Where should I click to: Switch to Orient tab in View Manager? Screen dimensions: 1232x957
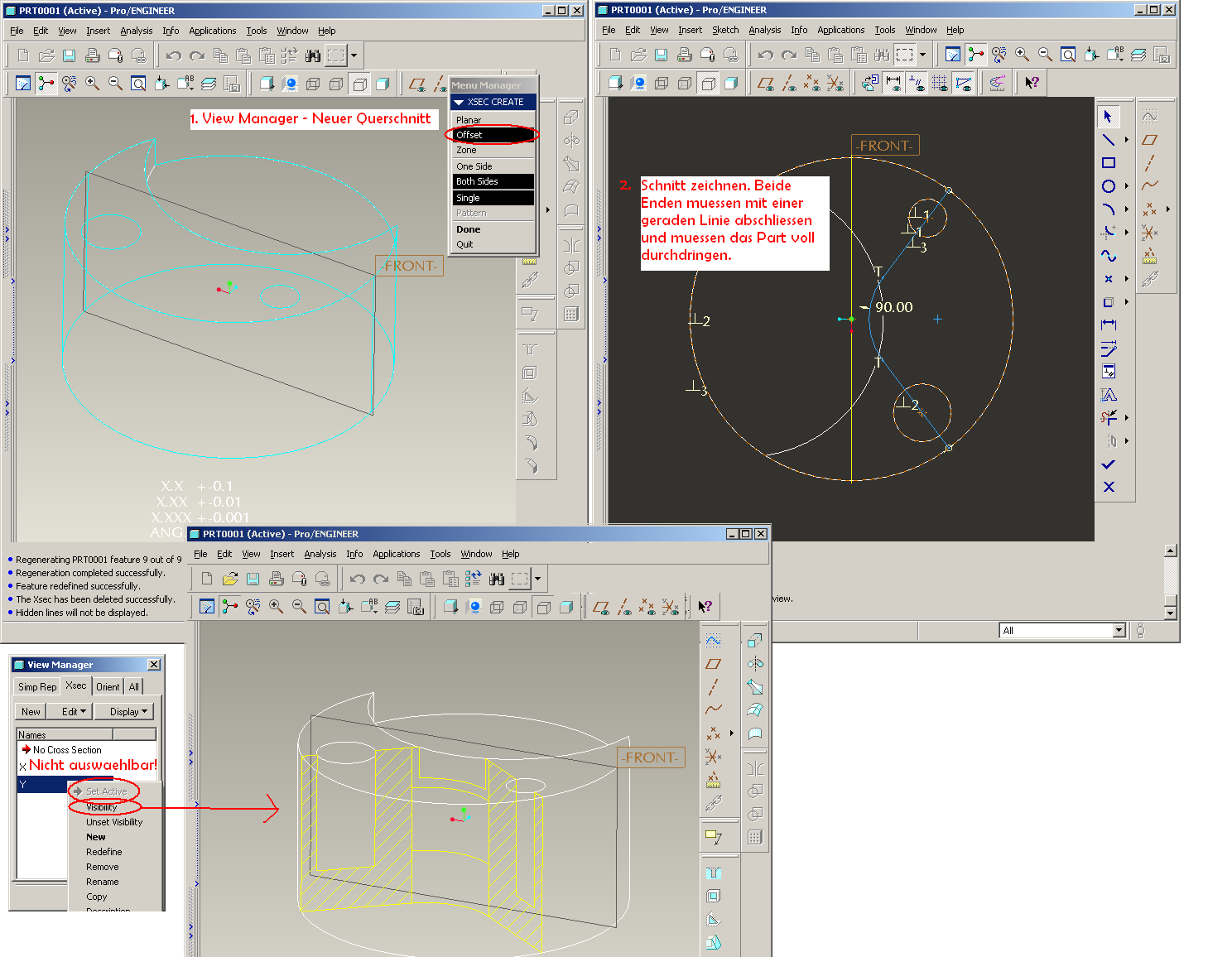point(108,686)
